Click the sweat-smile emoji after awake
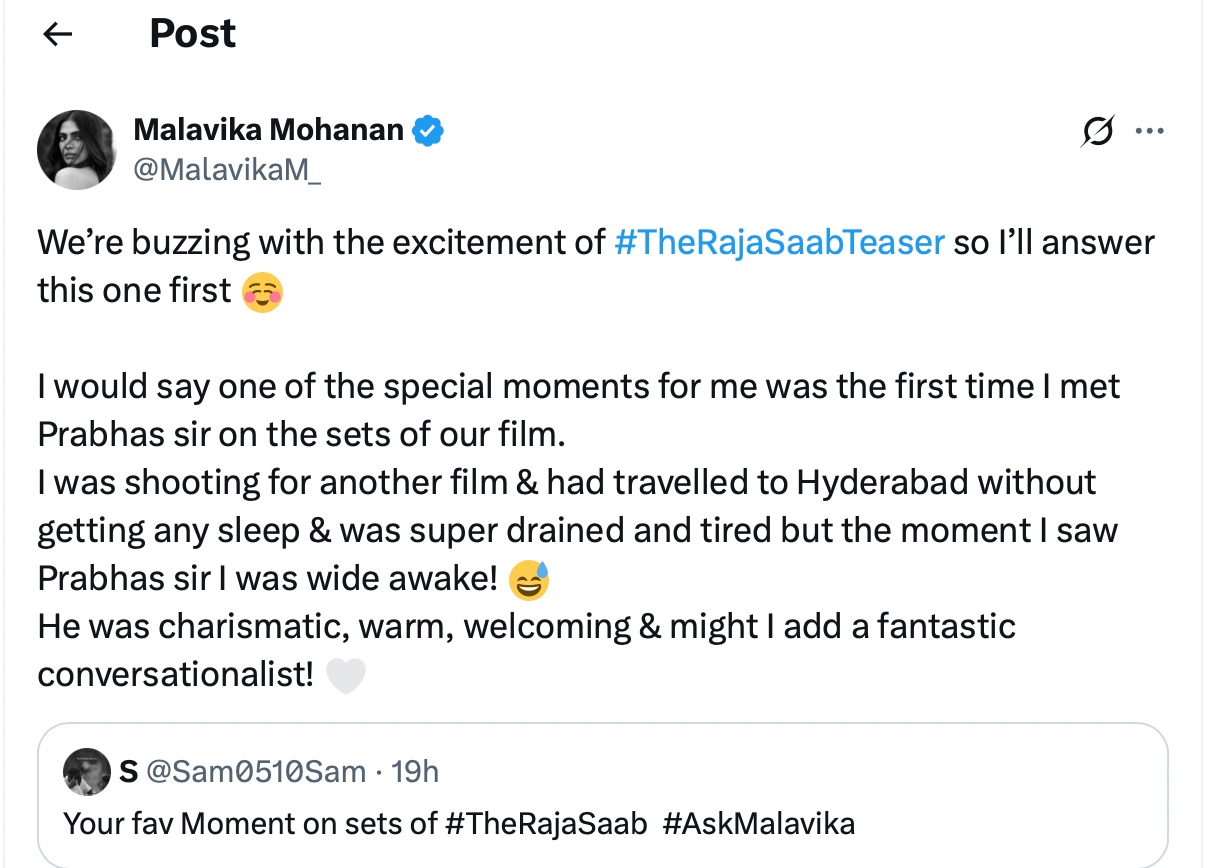This screenshot has height=868, width=1222. pos(529,581)
